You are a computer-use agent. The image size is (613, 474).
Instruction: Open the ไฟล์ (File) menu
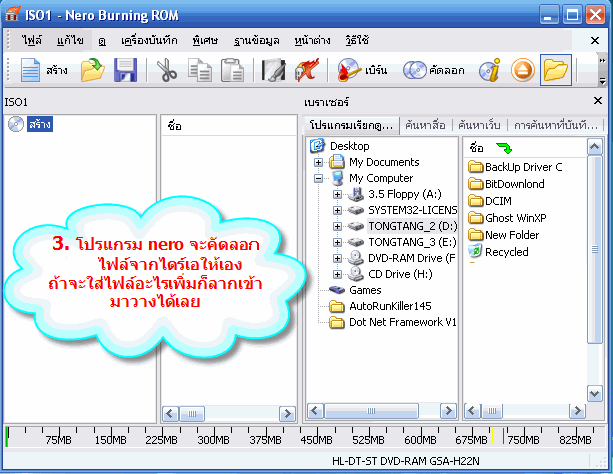click(x=32, y=40)
